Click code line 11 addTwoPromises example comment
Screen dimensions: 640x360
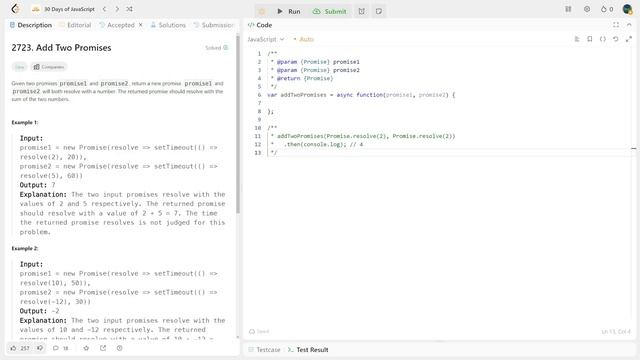click(363, 136)
